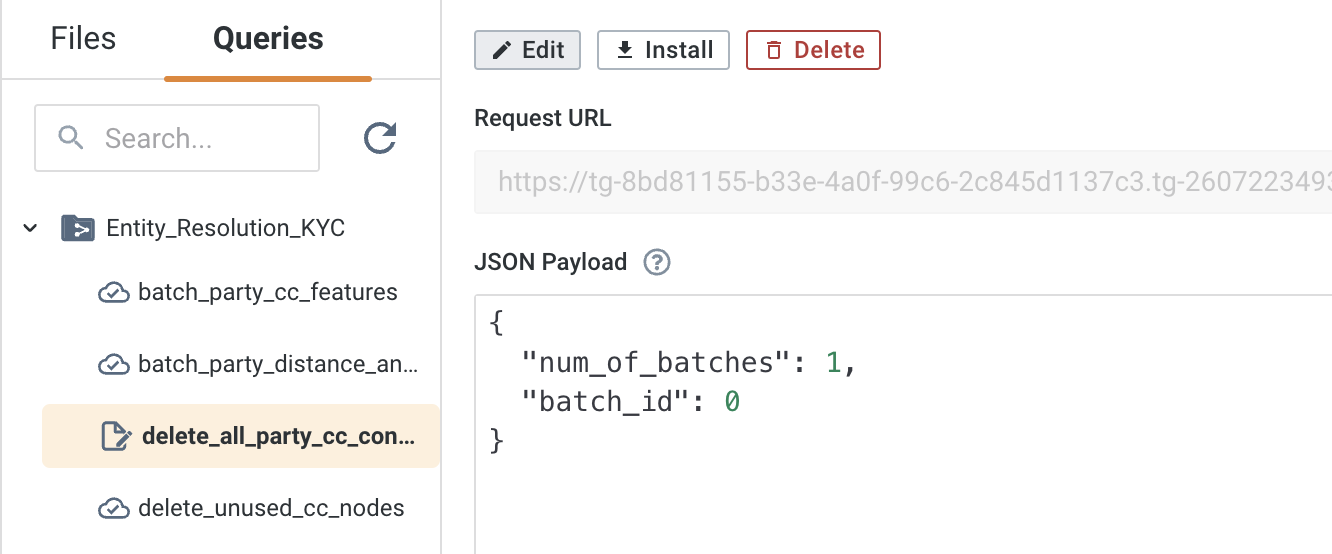Screen dimensions: 1332x554
Task: Click the Install button
Action: tap(663, 50)
